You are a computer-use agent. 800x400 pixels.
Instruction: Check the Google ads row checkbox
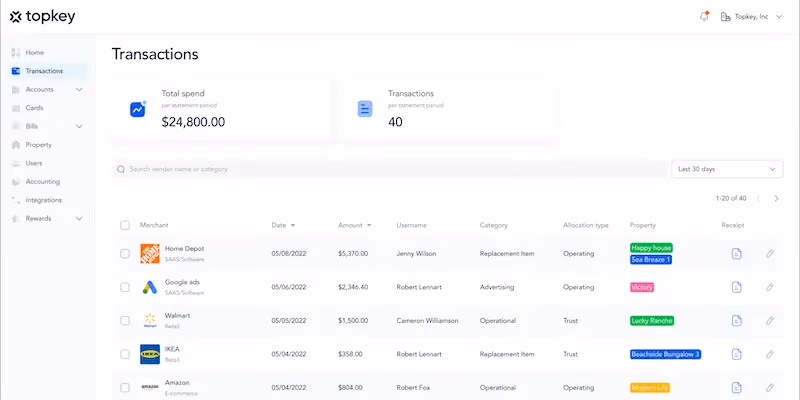(125, 287)
